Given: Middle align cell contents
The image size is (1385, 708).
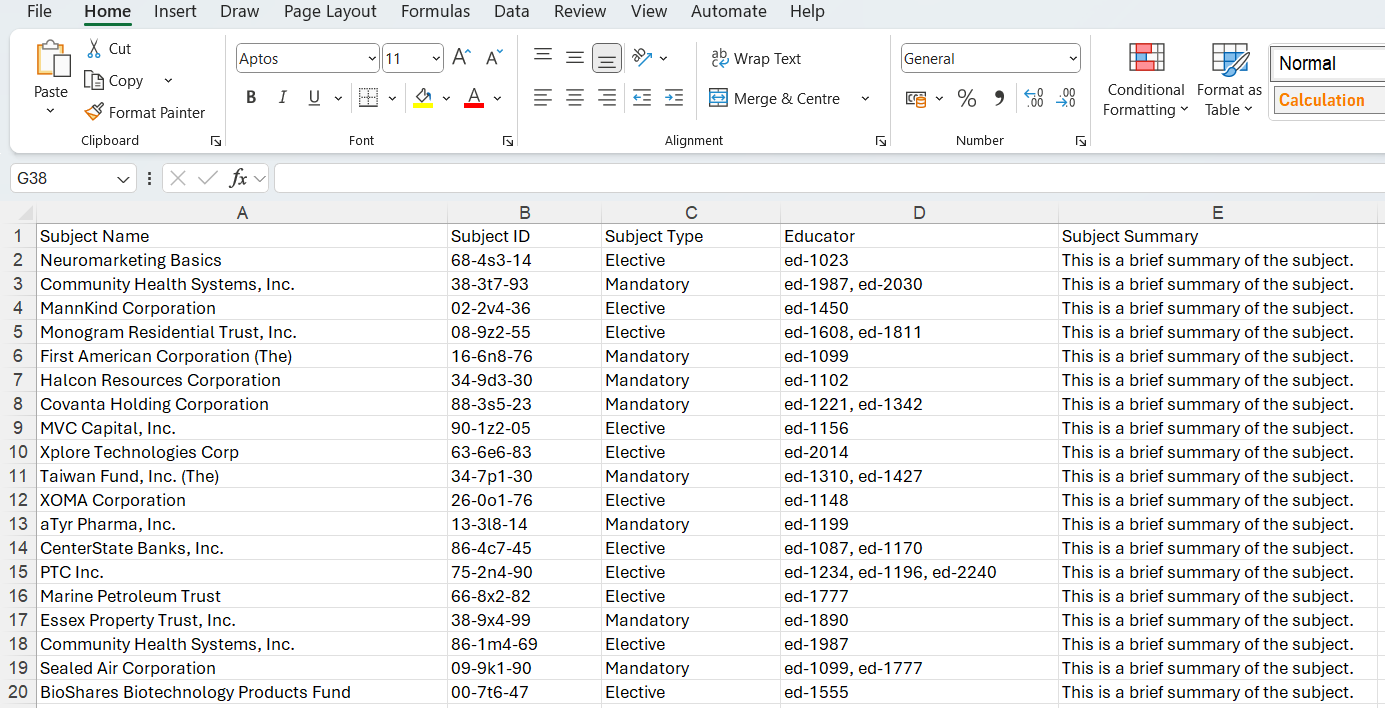Looking at the screenshot, I should coord(575,58).
